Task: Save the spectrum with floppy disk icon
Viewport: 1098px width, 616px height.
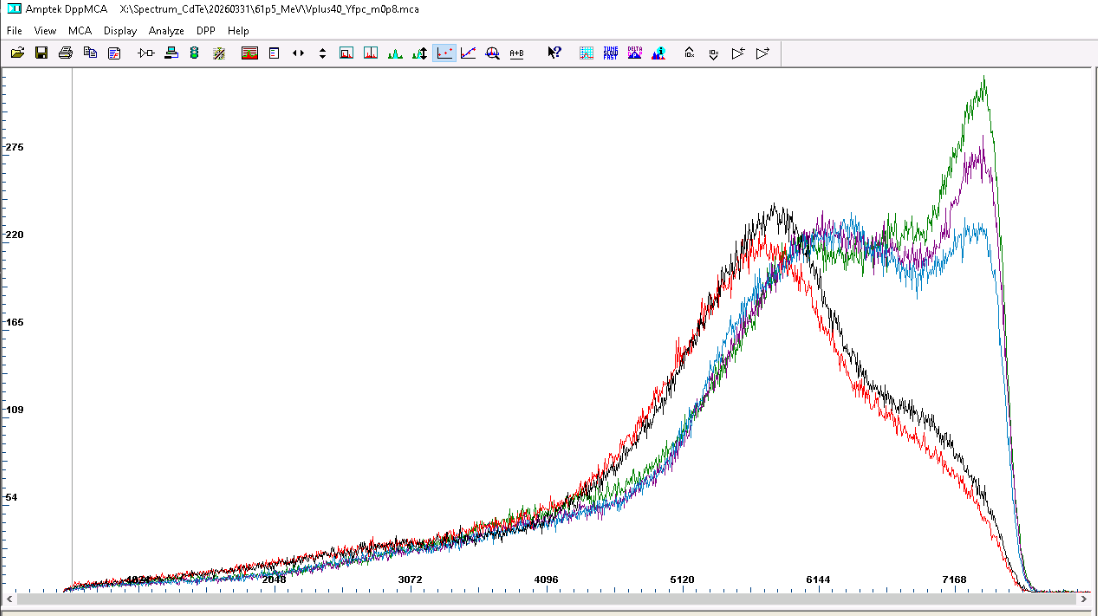Action: (x=41, y=53)
